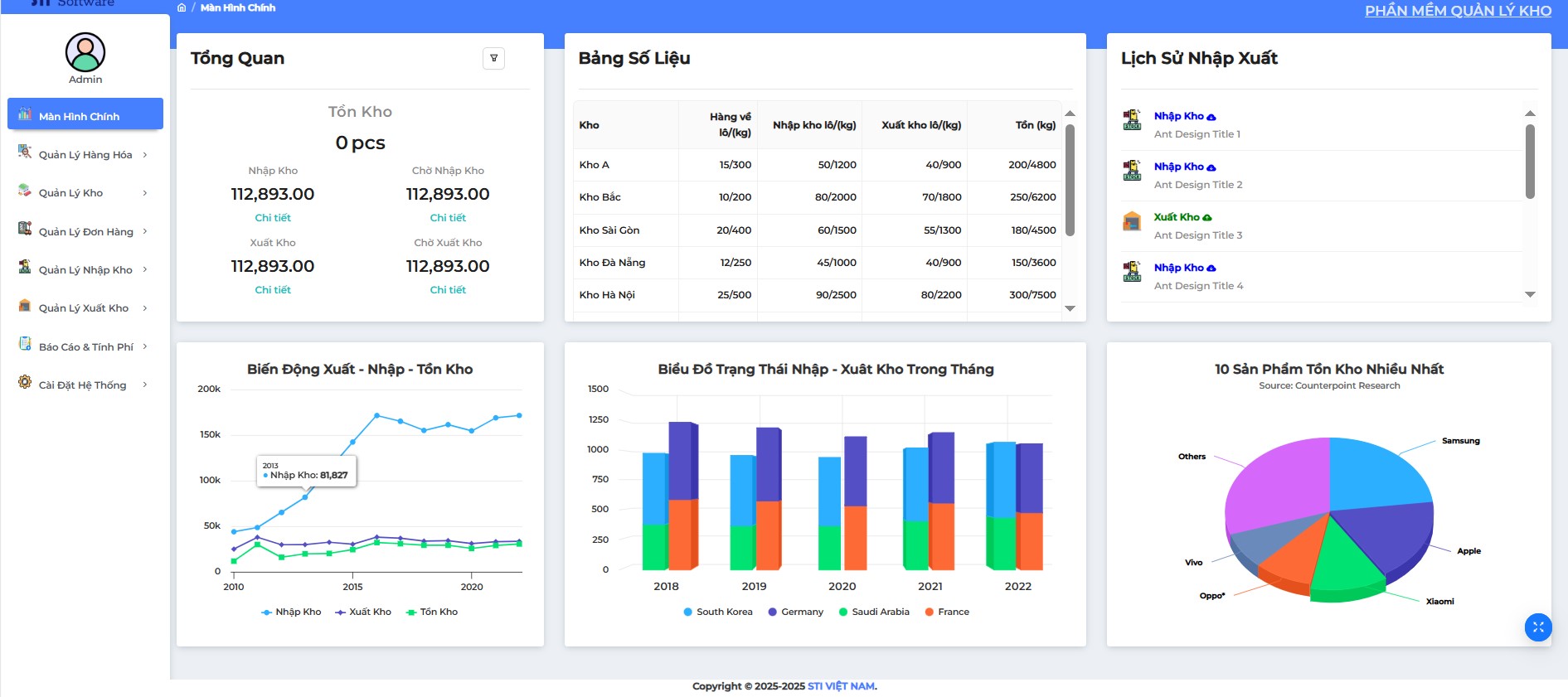Hide the Tồn Kho legend series
Viewport: 1568px width, 697px height.
click(431, 612)
